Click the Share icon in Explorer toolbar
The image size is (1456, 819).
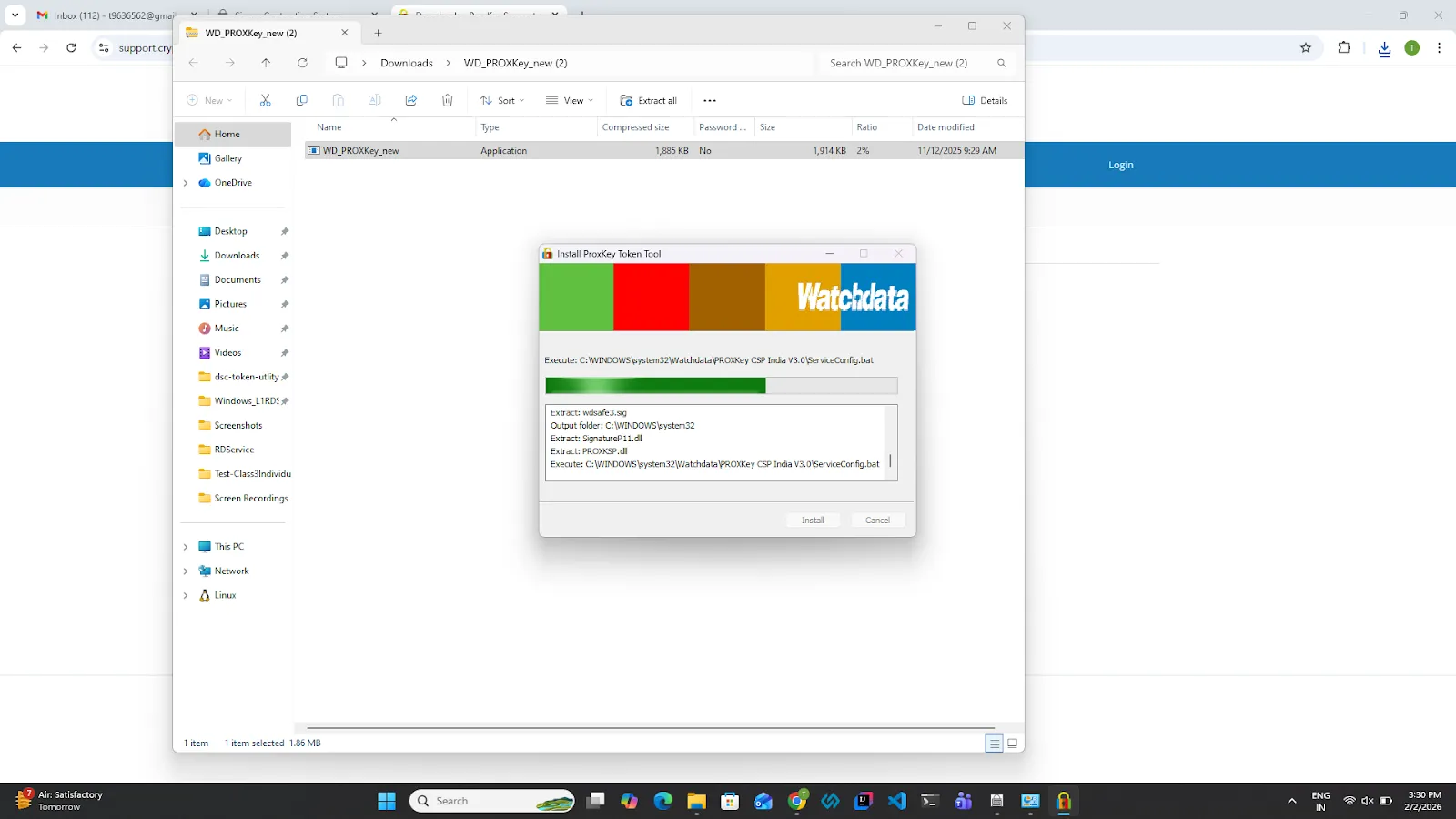tap(411, 100)
